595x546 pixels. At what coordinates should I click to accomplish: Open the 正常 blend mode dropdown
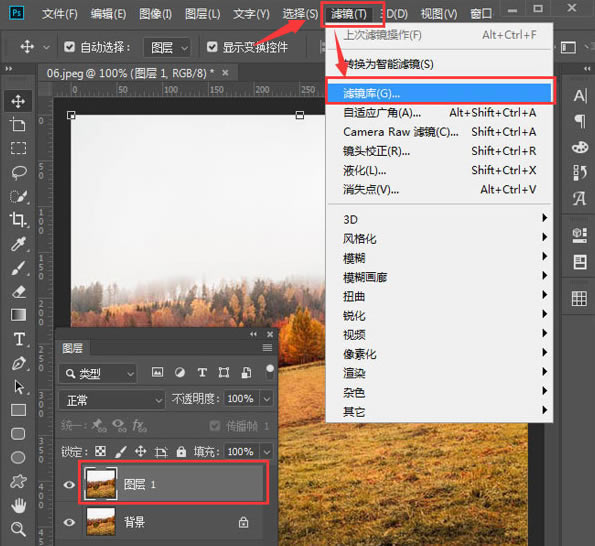[x=112, y=400]
